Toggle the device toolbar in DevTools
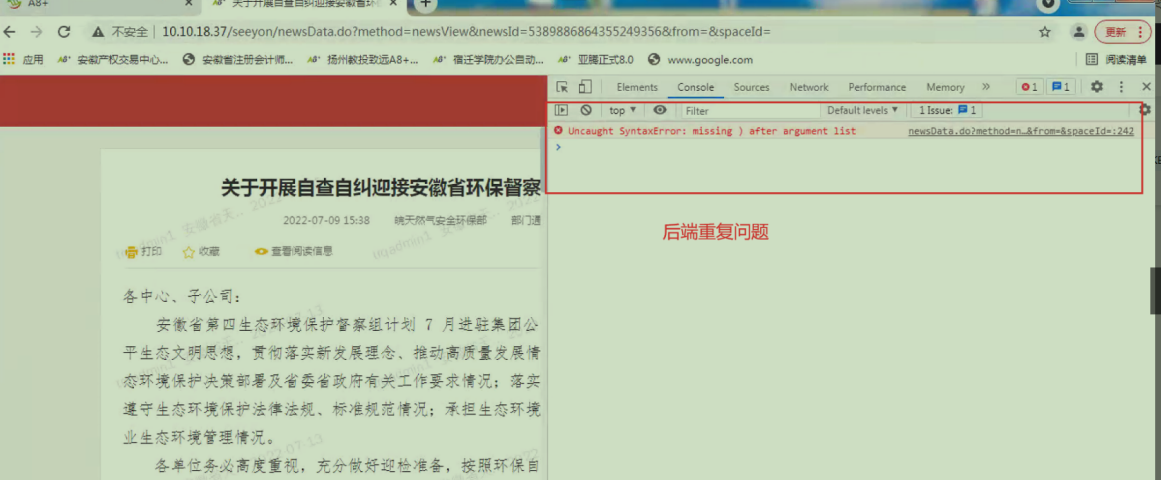The width and height of the screenshot is (1161, 480). pyautogui.click(x=585, y=87)
